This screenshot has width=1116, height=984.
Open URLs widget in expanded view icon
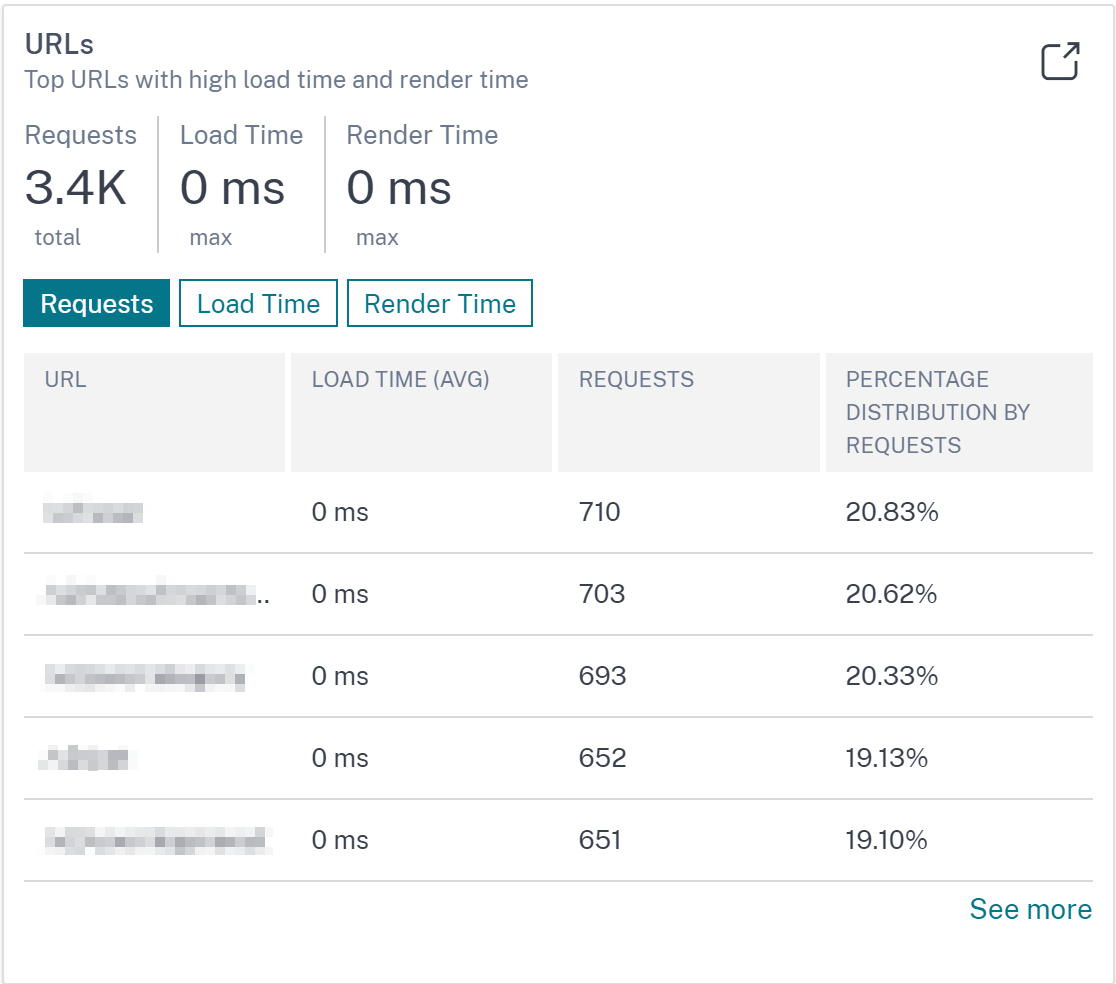pos(1060,61)
